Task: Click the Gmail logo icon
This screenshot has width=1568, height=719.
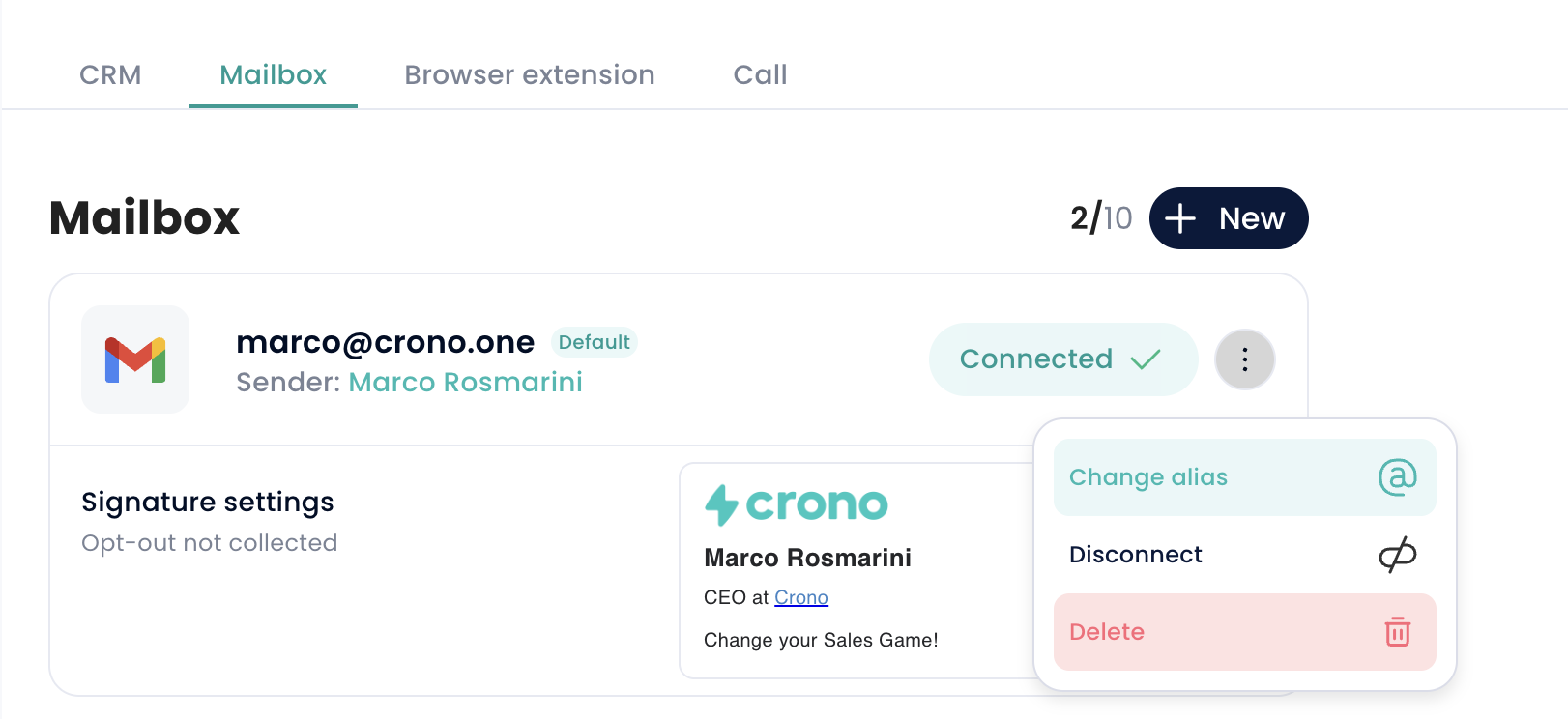Action: point(135,359)
